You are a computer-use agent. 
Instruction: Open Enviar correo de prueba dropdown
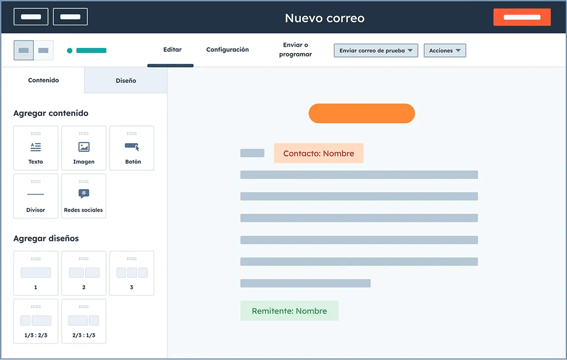click(x=376, y=51)
